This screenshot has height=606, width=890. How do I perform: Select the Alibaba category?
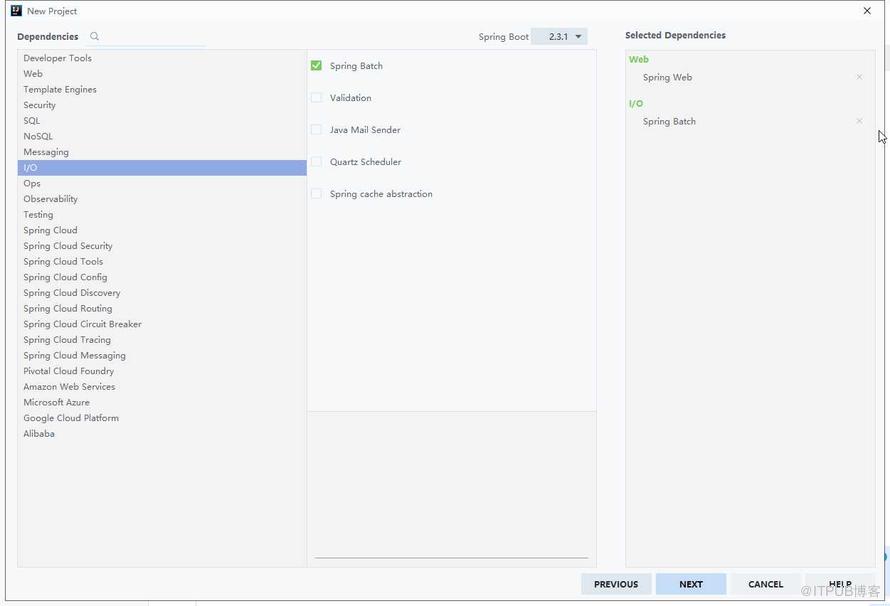(x=162, y=434)
